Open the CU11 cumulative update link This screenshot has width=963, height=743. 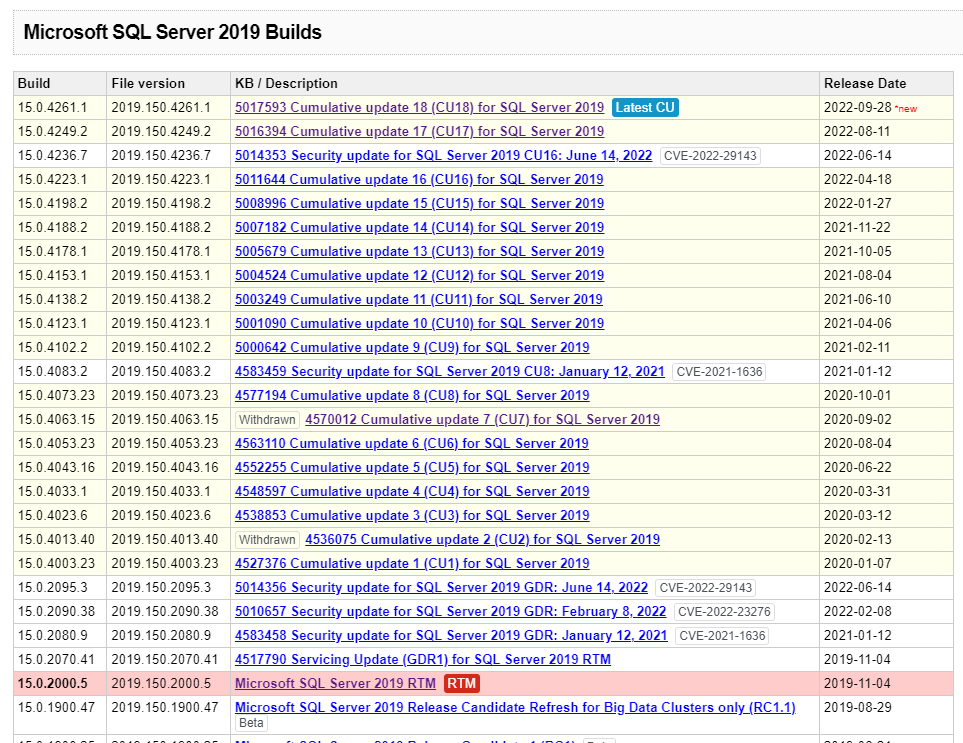[x=419, y=299]
